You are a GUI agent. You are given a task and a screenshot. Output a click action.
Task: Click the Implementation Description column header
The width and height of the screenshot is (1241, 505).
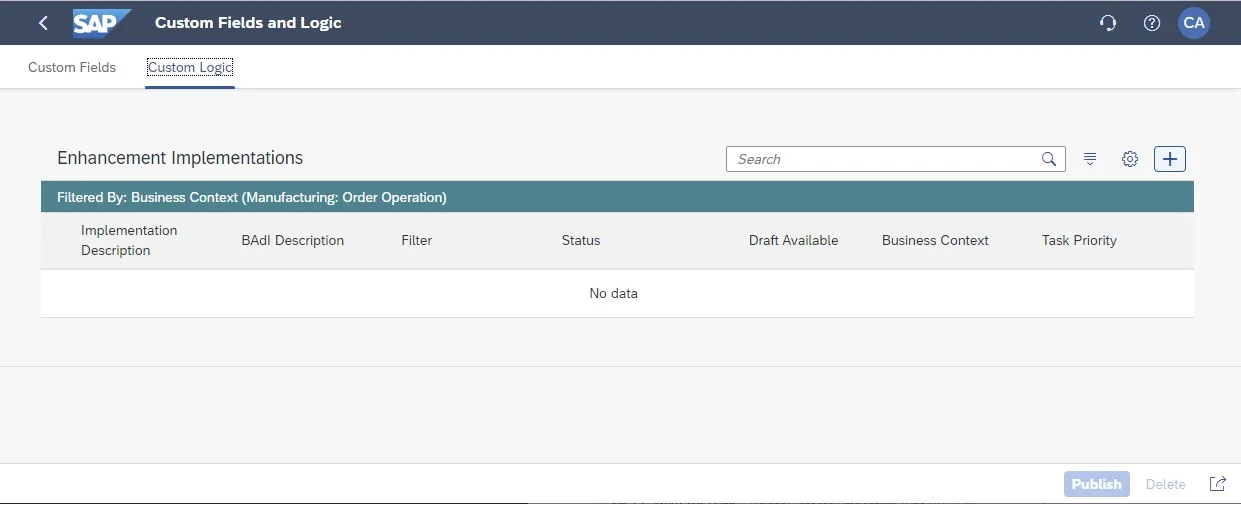click(x=129, y=240)
